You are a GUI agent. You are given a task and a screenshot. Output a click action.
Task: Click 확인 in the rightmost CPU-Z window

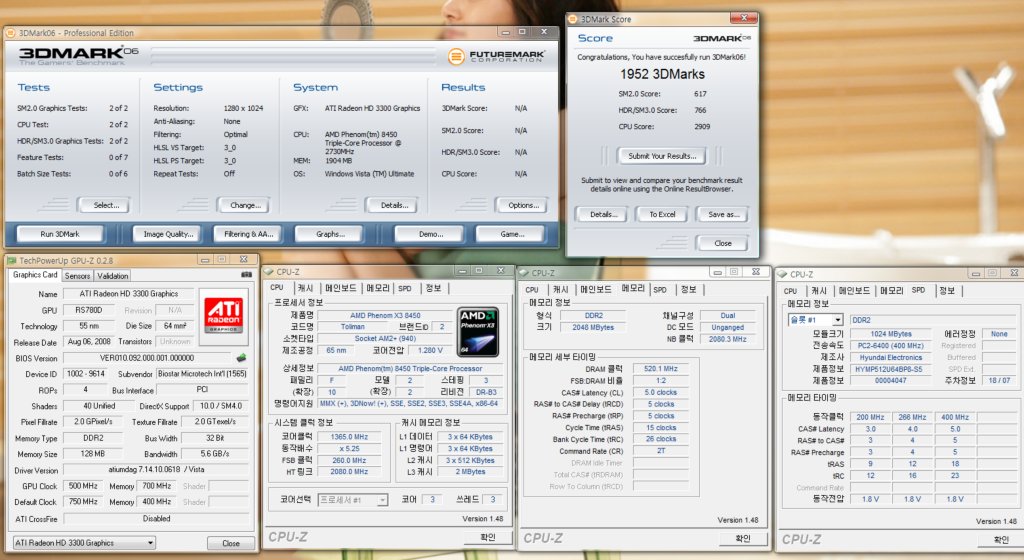[1000, 540]
